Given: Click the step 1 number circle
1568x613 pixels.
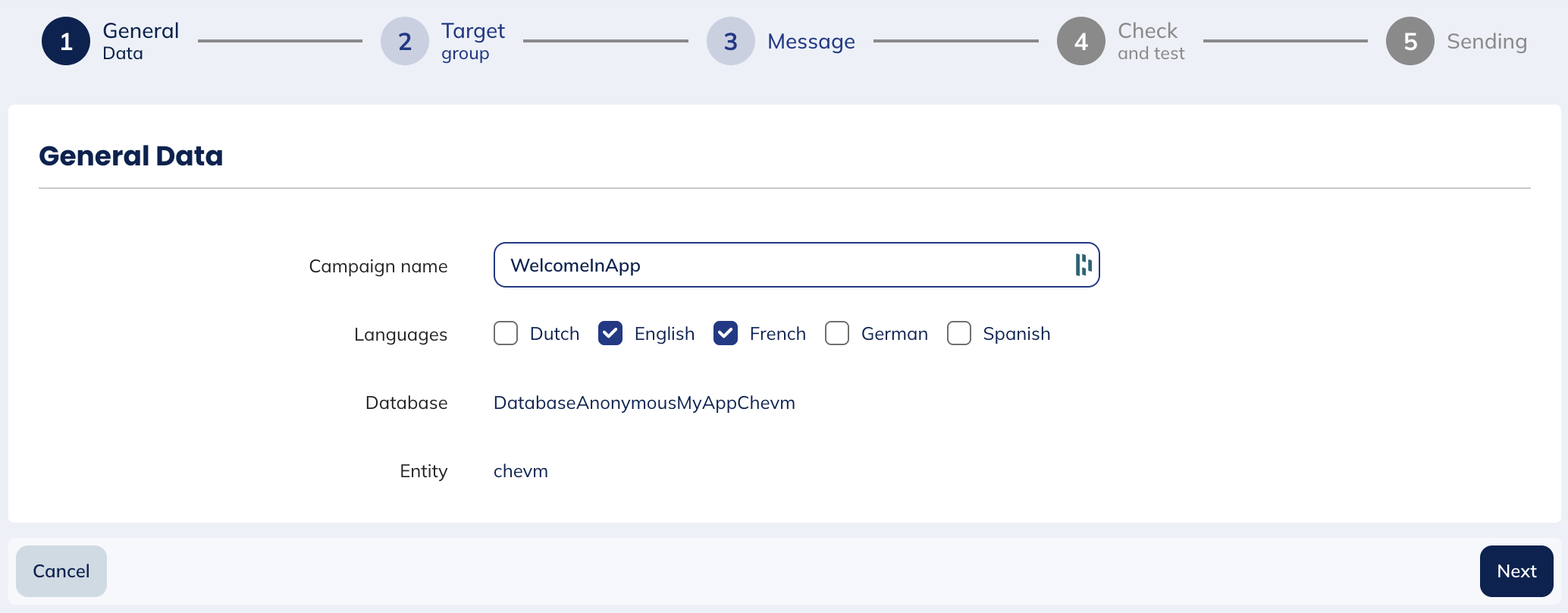Looking at the screenshot, I should (66, 41).
